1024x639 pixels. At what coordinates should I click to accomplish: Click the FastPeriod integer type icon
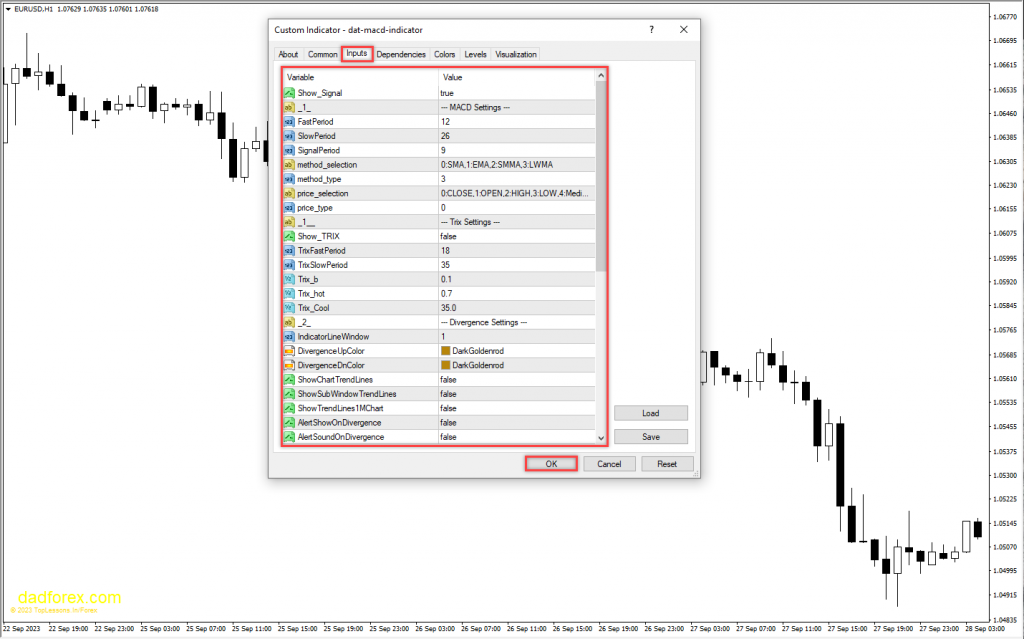coord(289,122)
